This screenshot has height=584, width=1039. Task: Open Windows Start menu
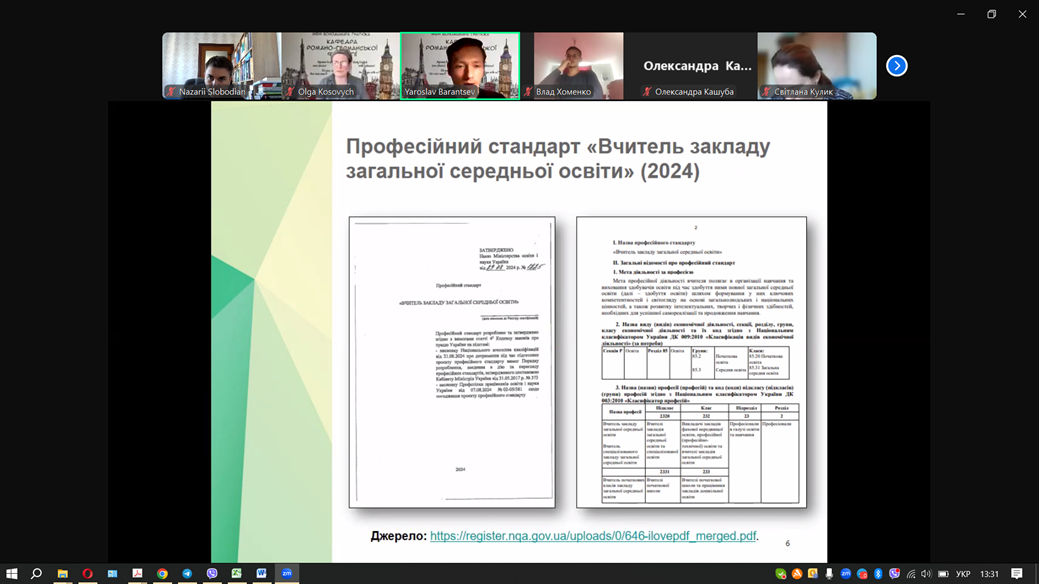[11, 574]
